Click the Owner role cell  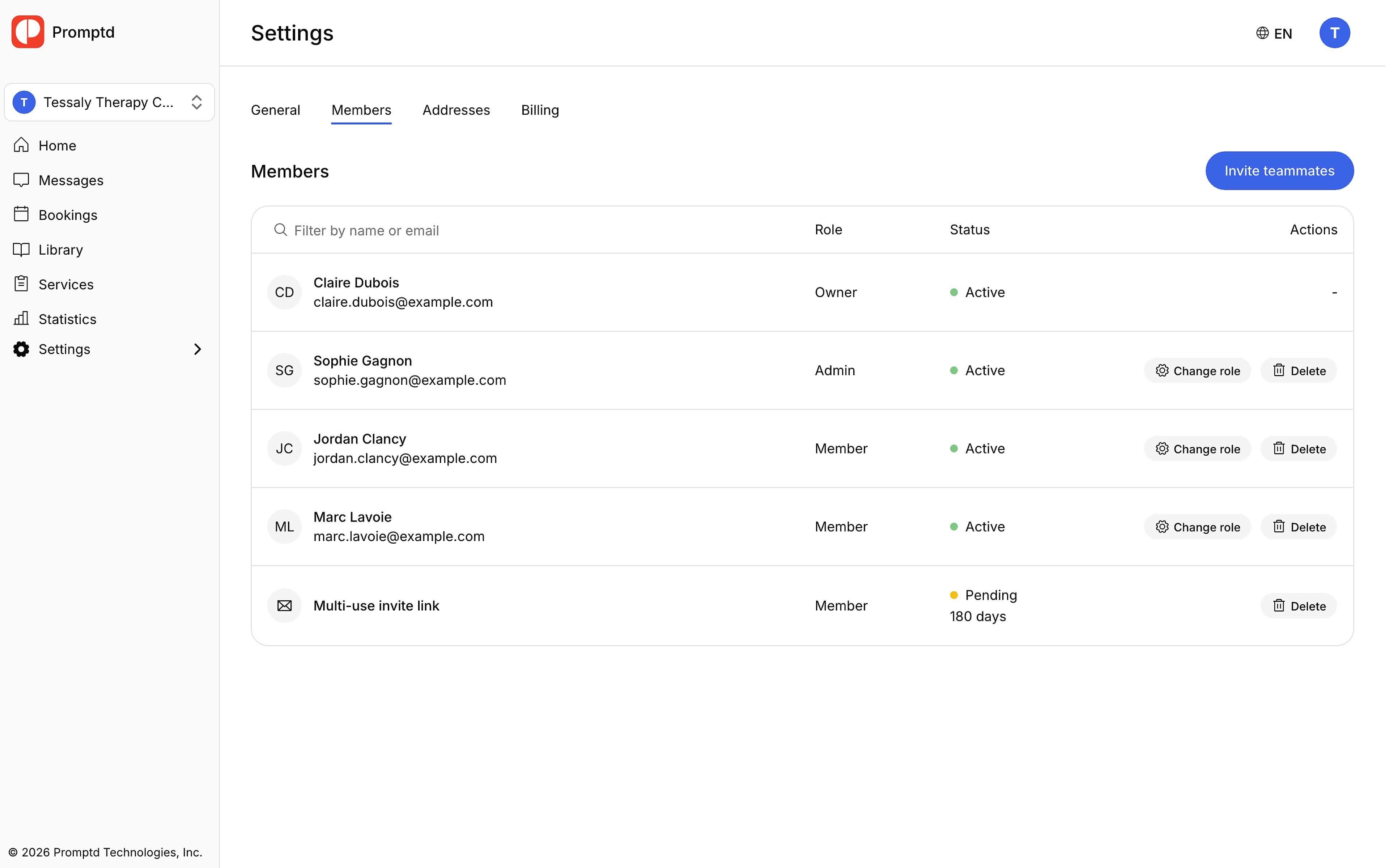[x=835, y=293]
